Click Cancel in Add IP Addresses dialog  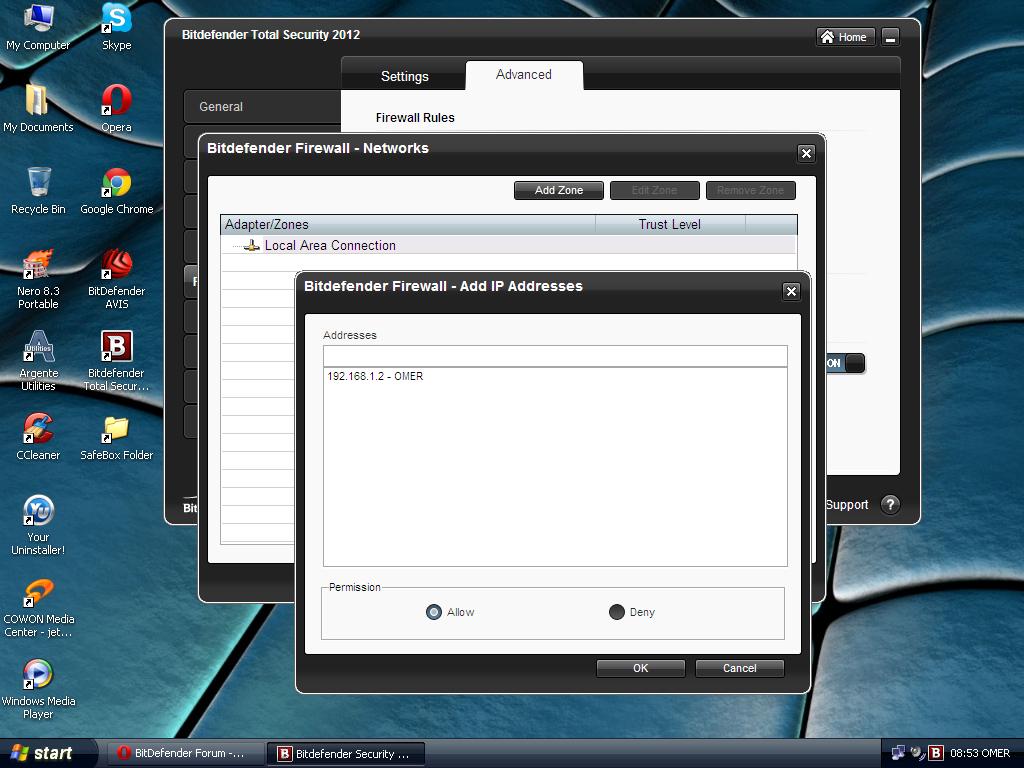click(740, 668)
